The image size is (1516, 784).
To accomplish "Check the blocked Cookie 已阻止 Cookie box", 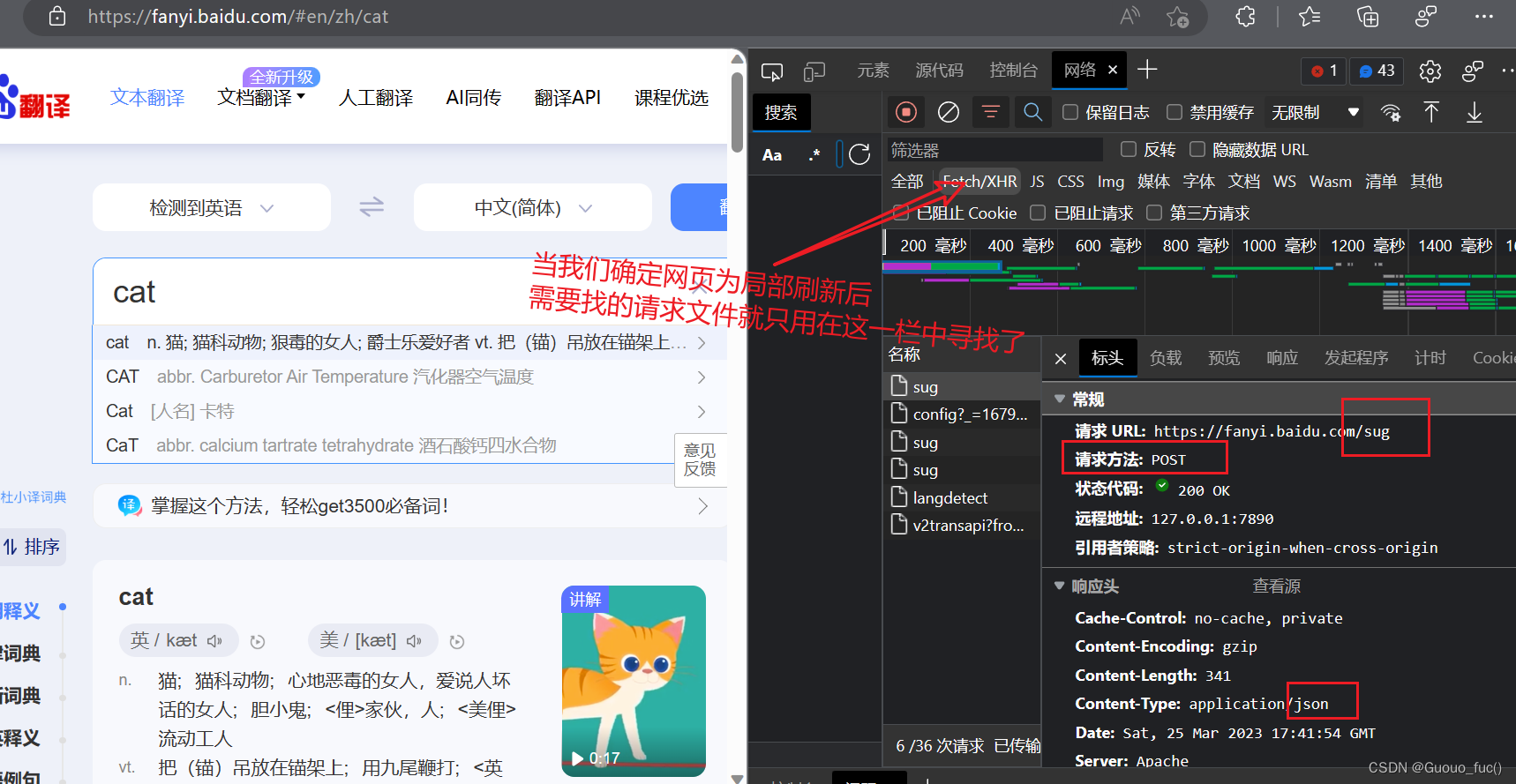I will click(x=901, y=213).
